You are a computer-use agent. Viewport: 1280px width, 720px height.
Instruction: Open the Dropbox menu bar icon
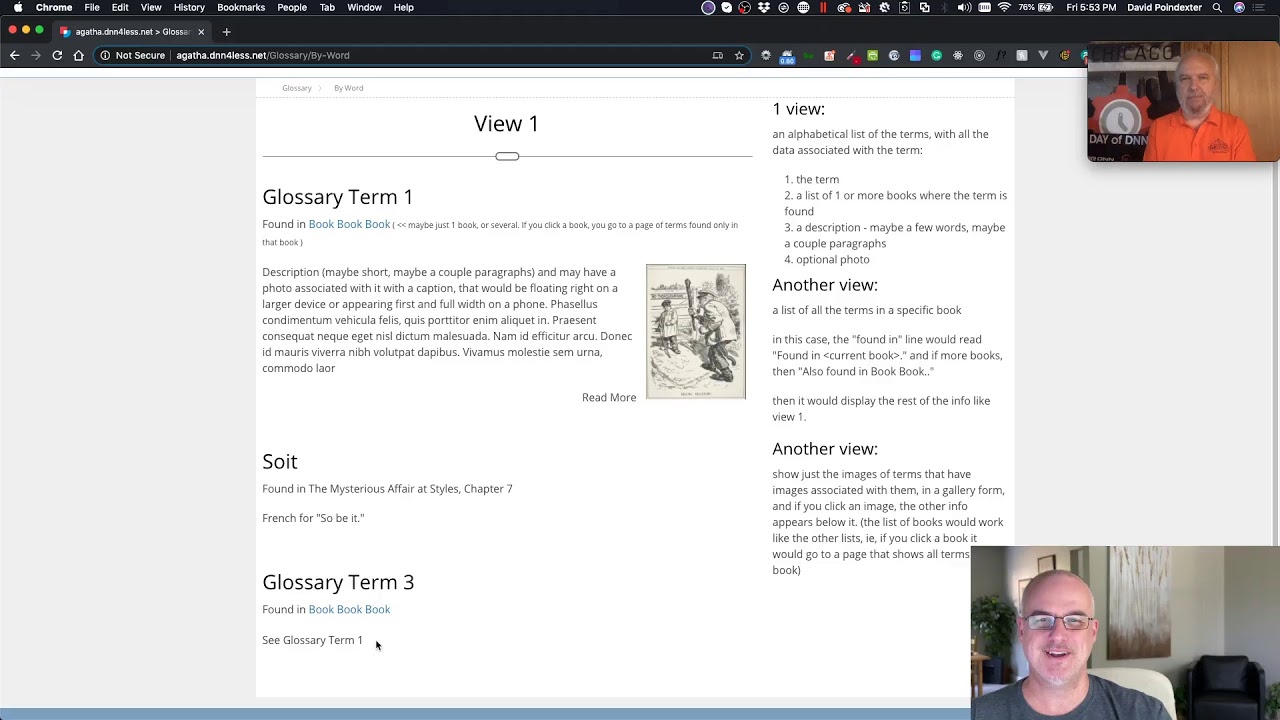[x=764, y=8]
